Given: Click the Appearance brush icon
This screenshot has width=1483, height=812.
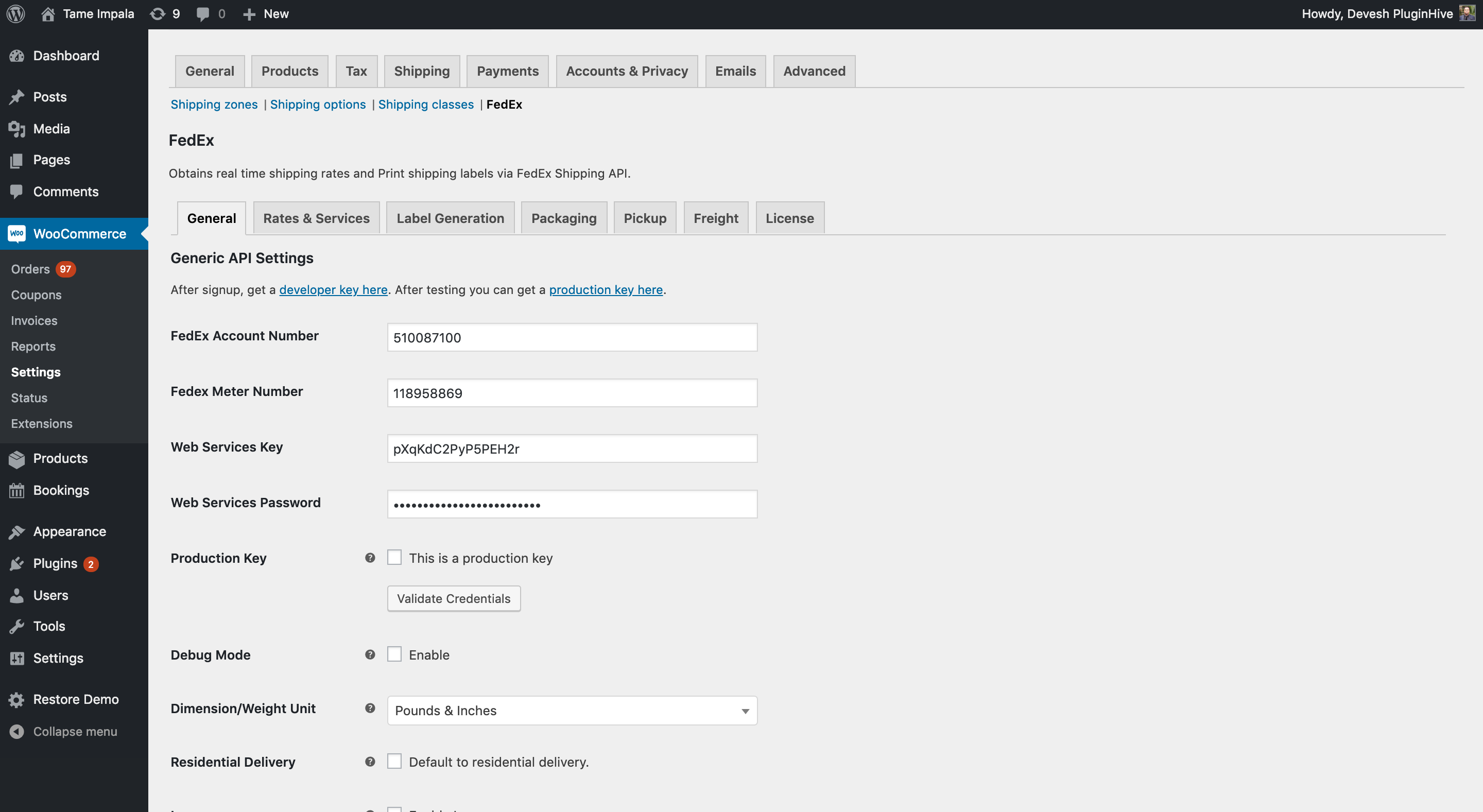Looking at the screenshot, I should click(16, 532).
